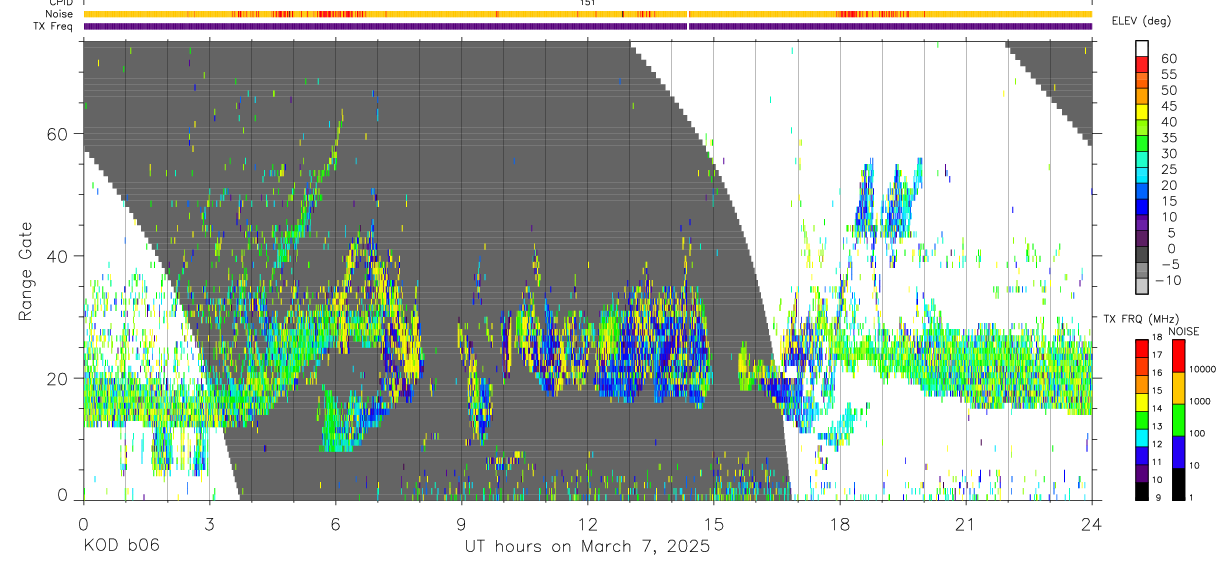Screen dimensions: 1228x567
Task: Click the TX FRQ scale label '17'
Action: [1157, 355]
